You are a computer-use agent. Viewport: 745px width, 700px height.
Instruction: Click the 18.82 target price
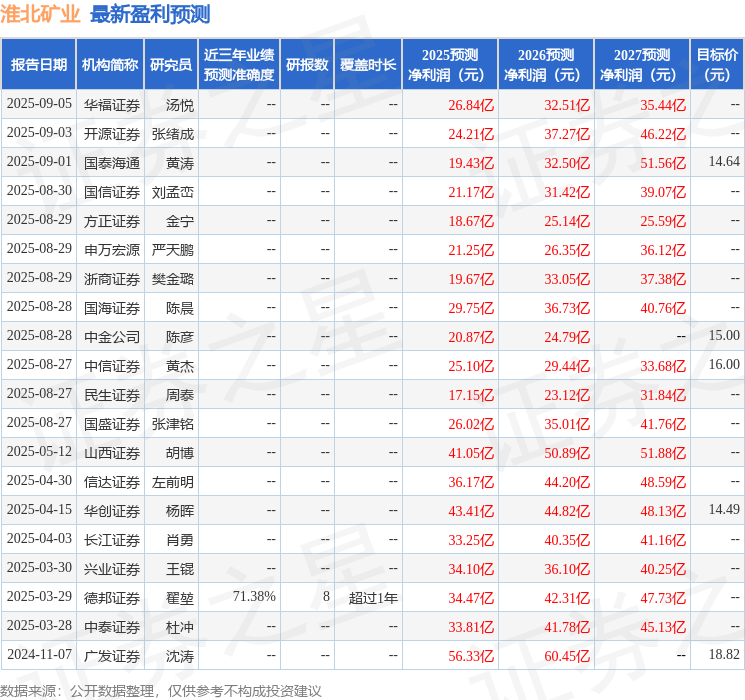pos(724,654)
